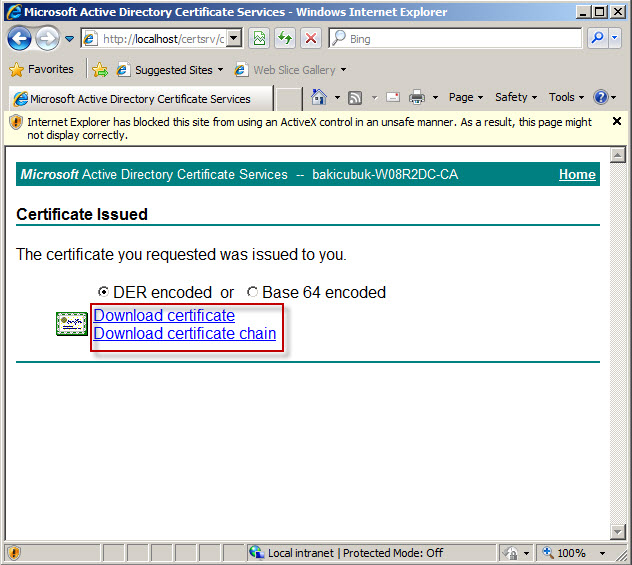The height and width of the screenshot is (565, 632).
Task: Click the 100% zoom level button
Action: point(565,553)
